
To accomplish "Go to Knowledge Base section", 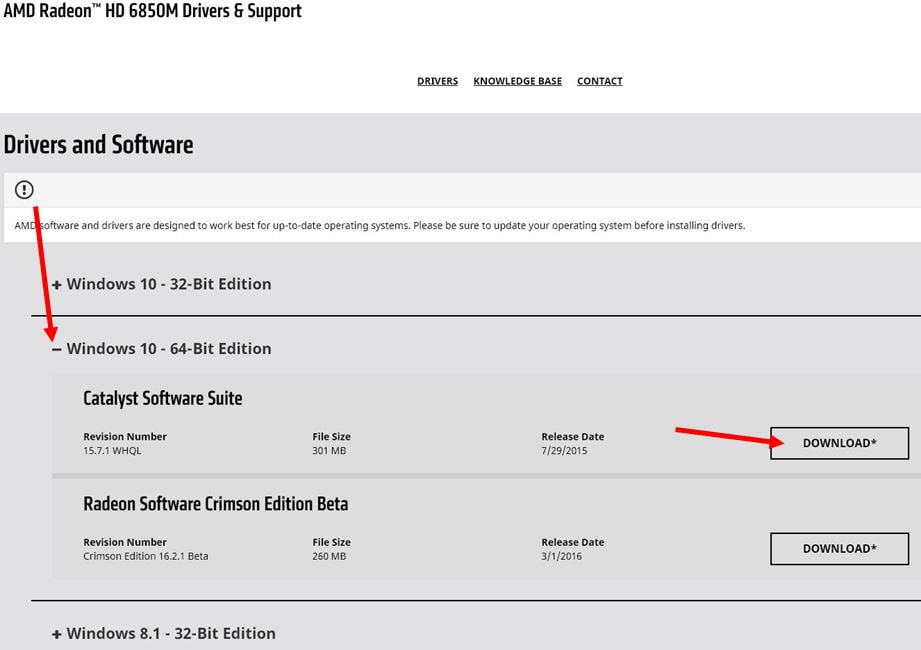I will (x=517, y=81).
